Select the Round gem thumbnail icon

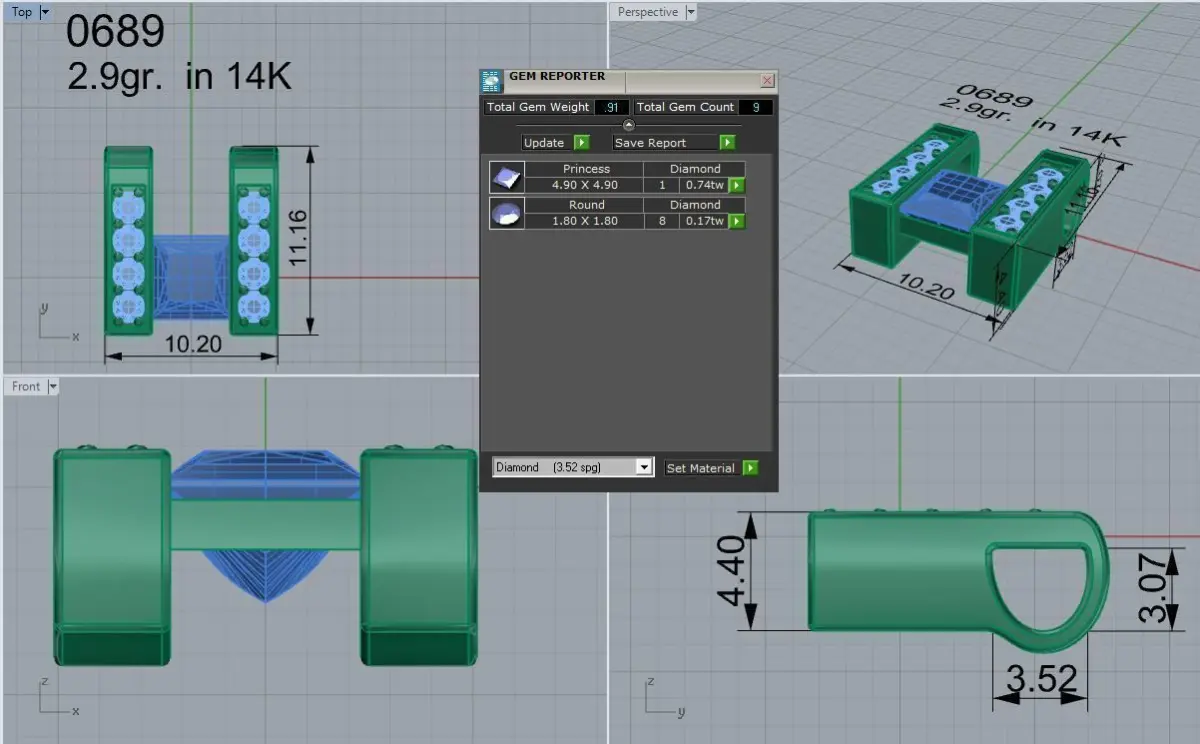[x=506, y=213]
